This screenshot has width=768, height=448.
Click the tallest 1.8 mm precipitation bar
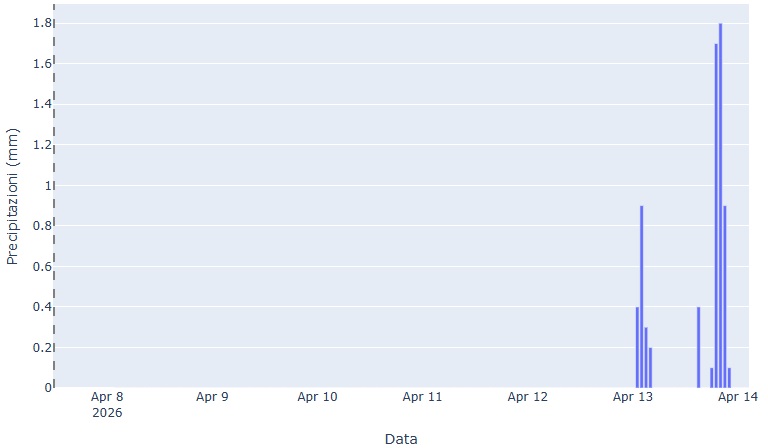point(720,205)
